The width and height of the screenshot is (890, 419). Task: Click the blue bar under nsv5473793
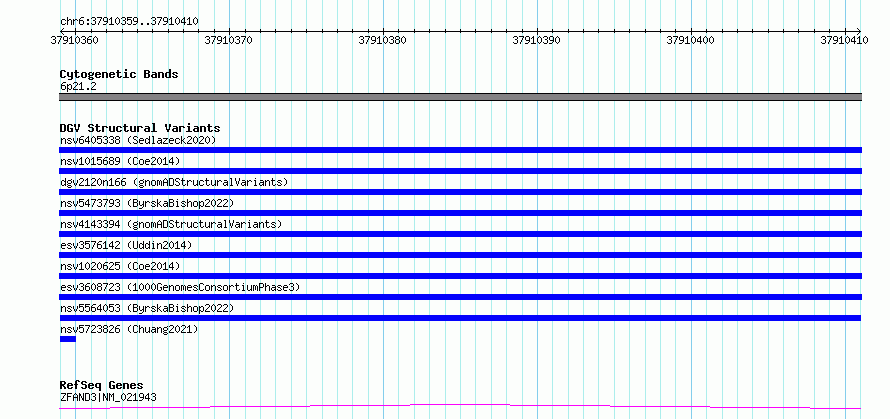[460, 213]
